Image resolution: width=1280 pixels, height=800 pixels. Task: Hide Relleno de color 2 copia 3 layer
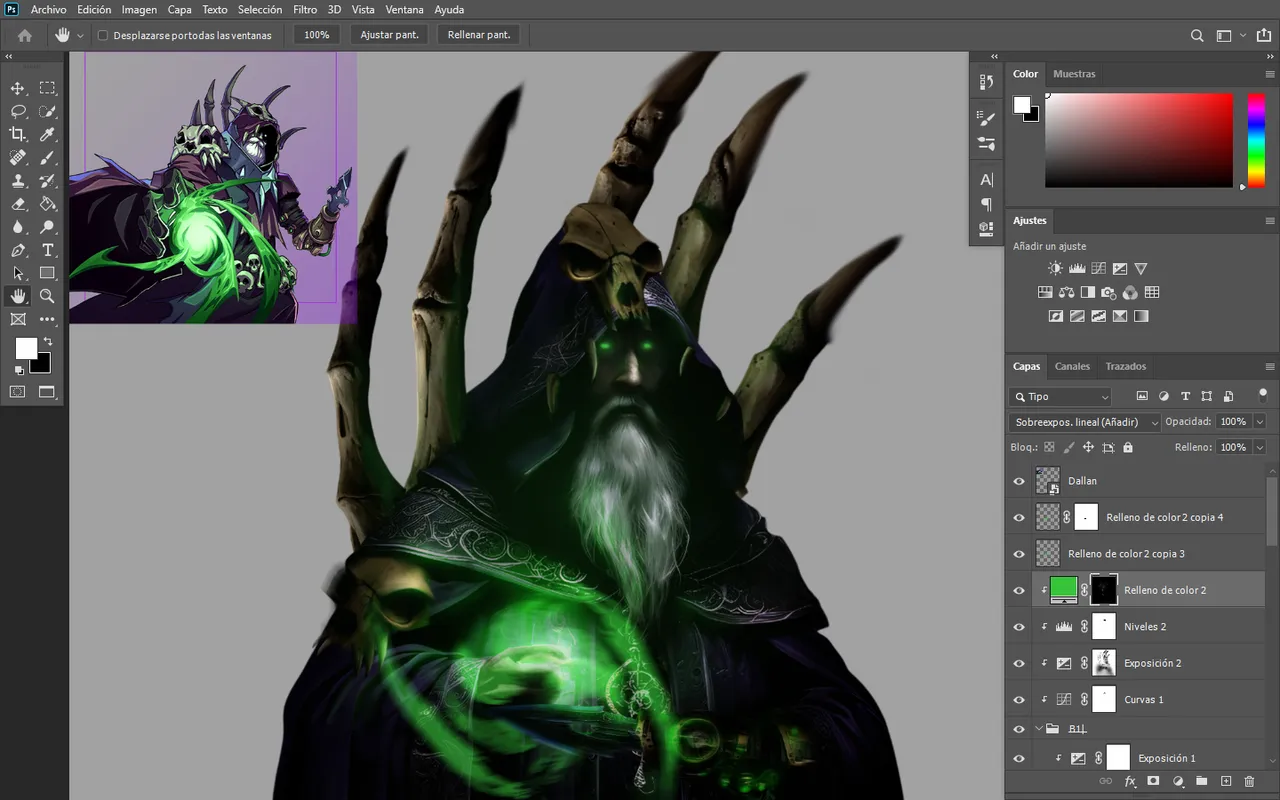click(x=1019, y=554)
